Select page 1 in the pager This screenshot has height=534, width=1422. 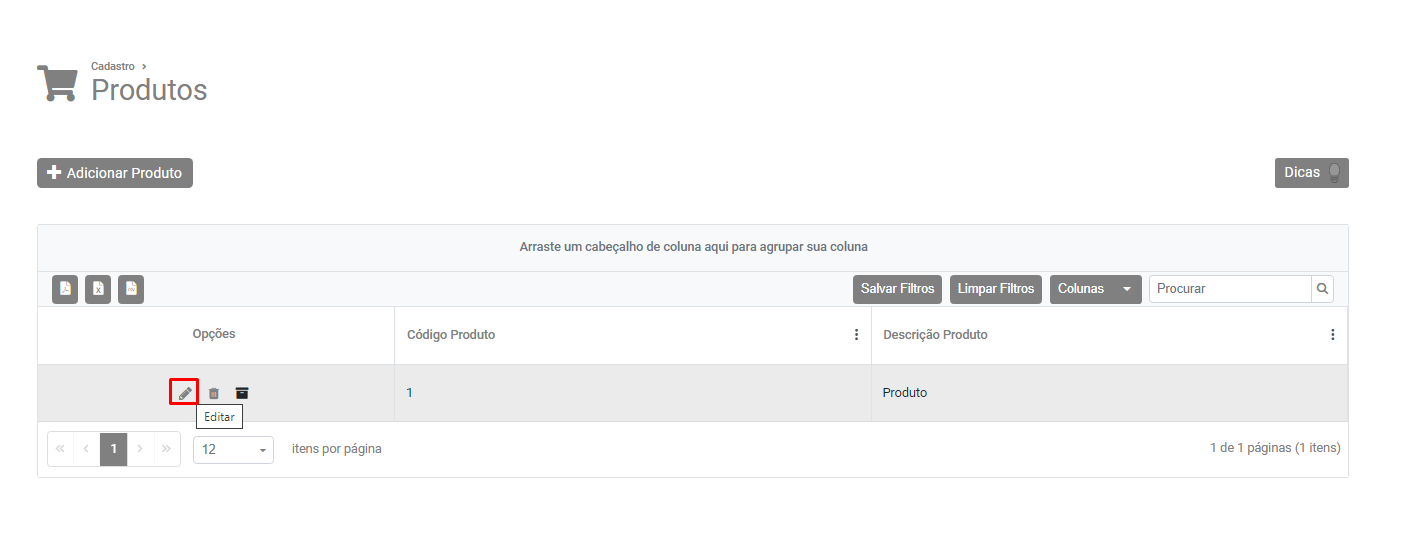(114, 449)
